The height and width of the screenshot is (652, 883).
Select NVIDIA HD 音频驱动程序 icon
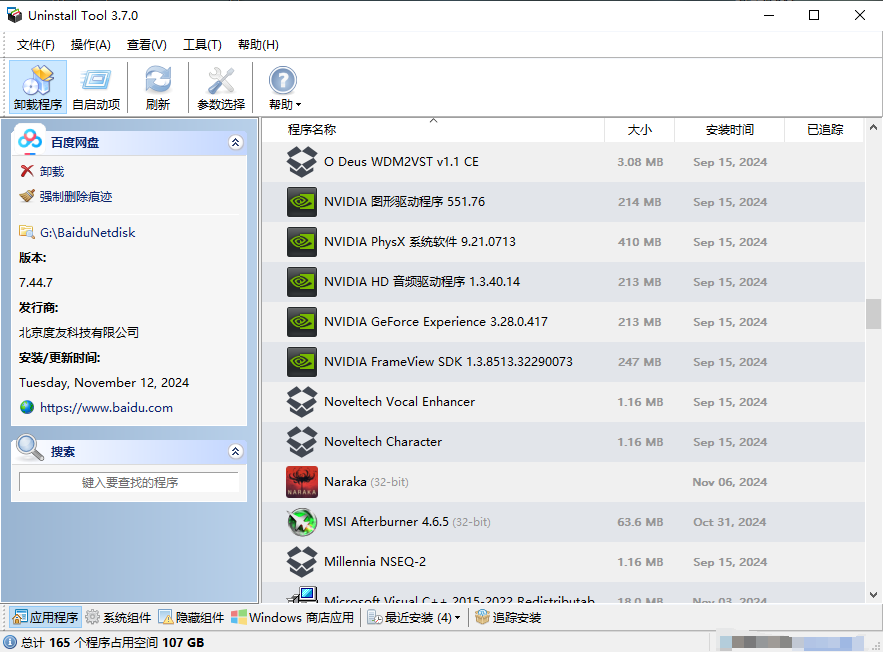pyautogui.click(x=302, y=282)
